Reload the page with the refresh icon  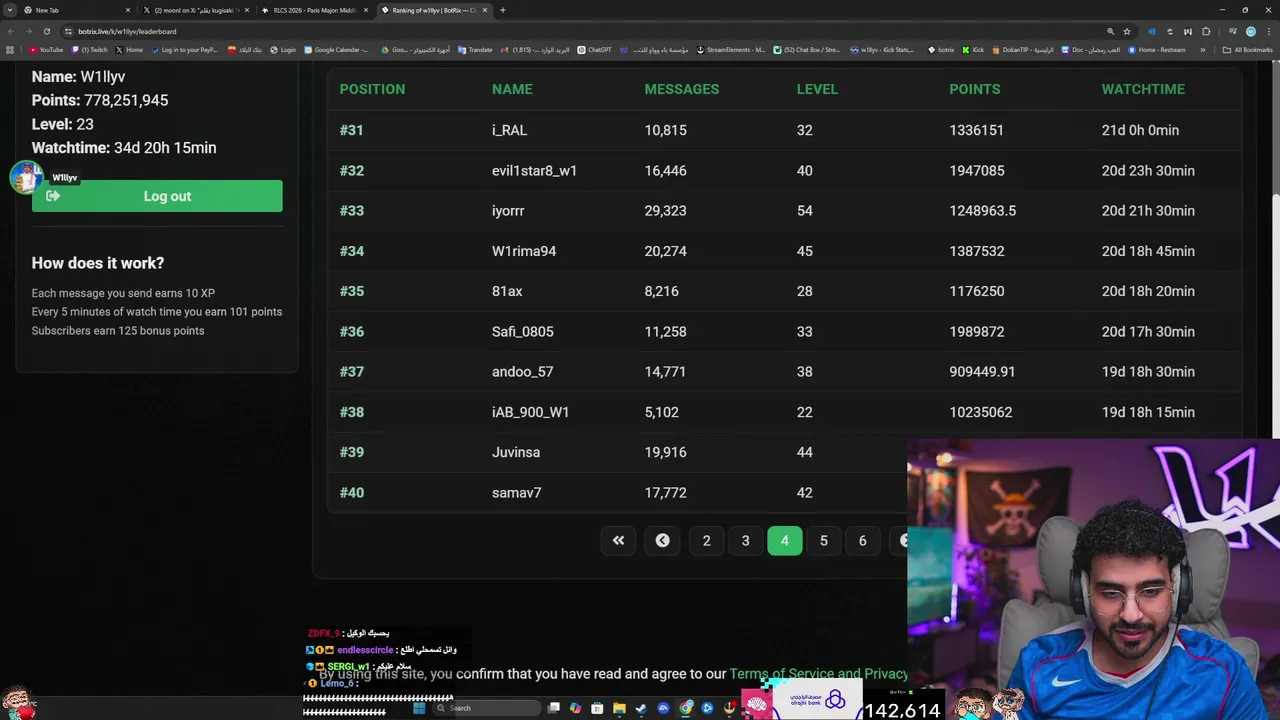click(46, 31)
